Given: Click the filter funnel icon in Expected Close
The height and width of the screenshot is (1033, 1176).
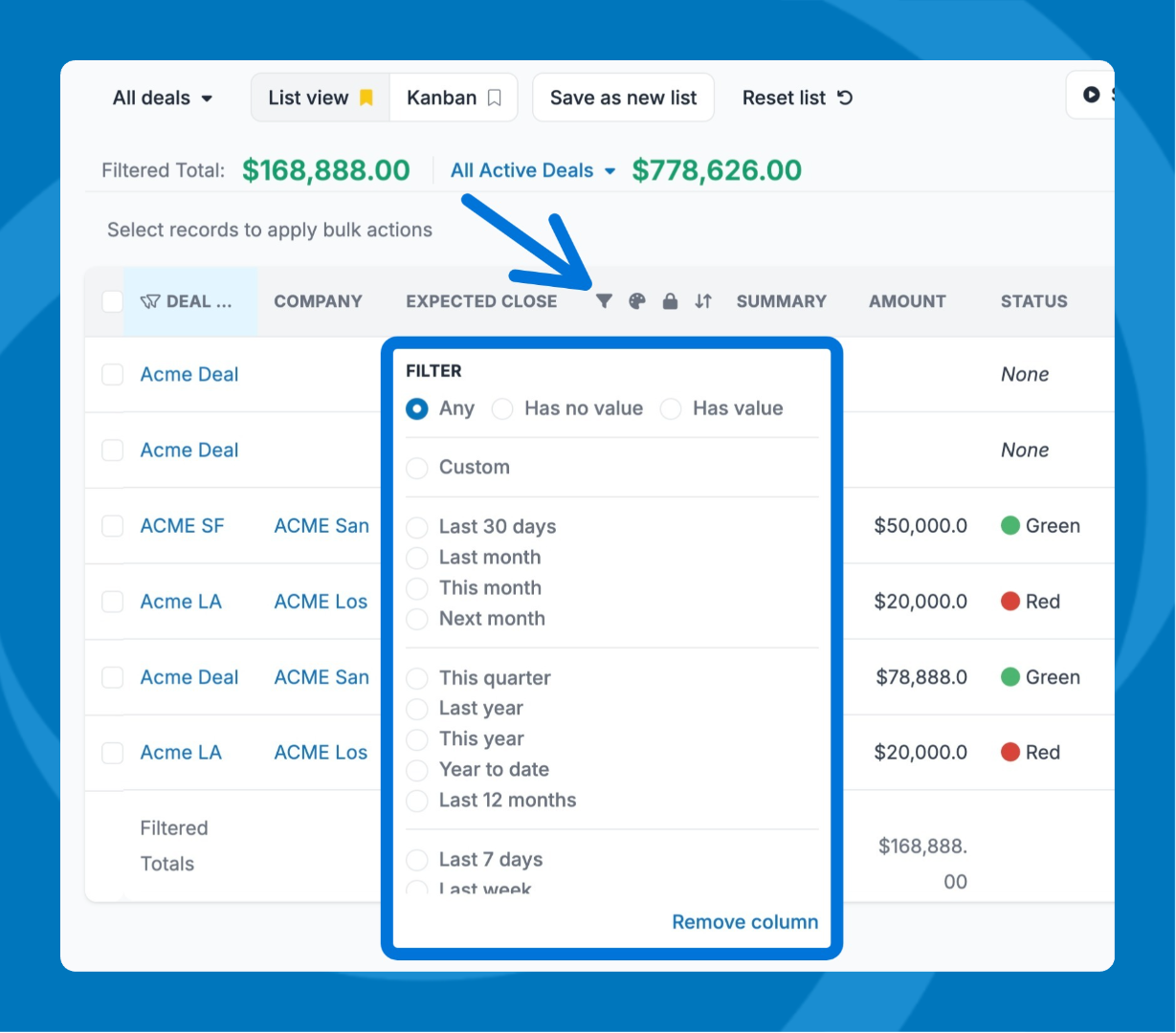Looking at the screenshot, I should click(x=604, y=301).
